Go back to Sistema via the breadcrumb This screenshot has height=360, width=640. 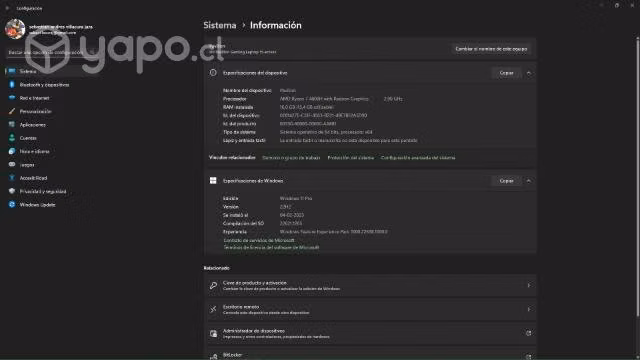click(x=220, y=25)
